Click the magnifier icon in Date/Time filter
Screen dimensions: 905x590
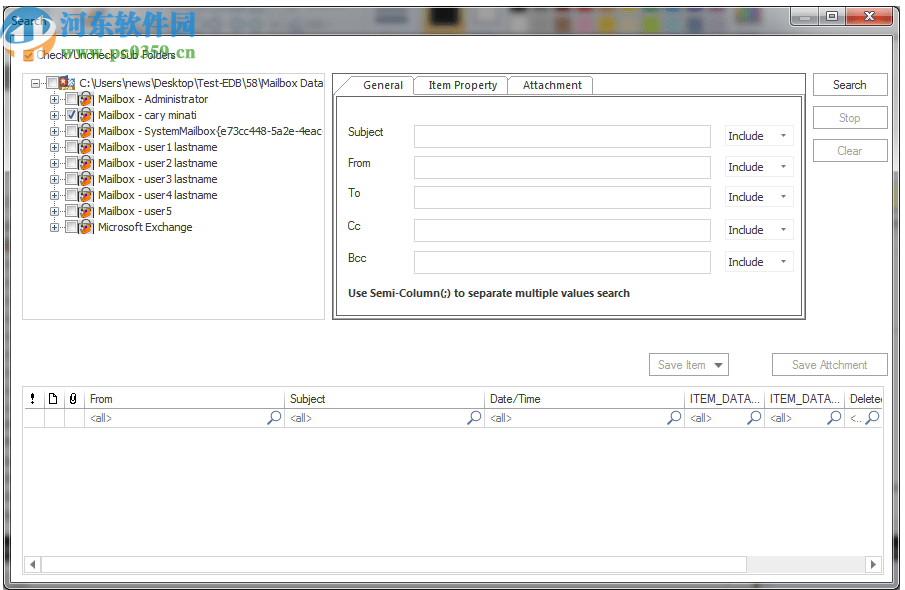click(673, 418)
